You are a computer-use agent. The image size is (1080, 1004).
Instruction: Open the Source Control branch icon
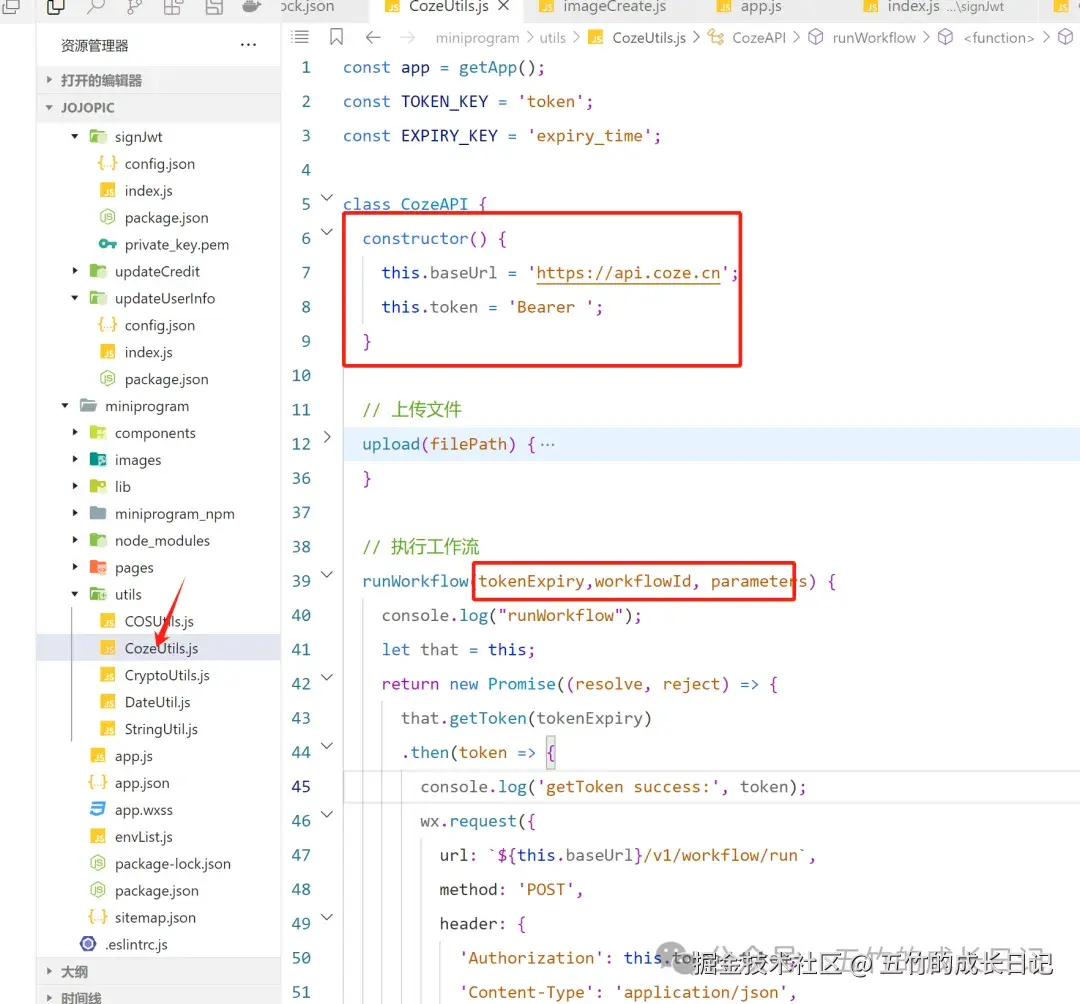pos(135,7)
